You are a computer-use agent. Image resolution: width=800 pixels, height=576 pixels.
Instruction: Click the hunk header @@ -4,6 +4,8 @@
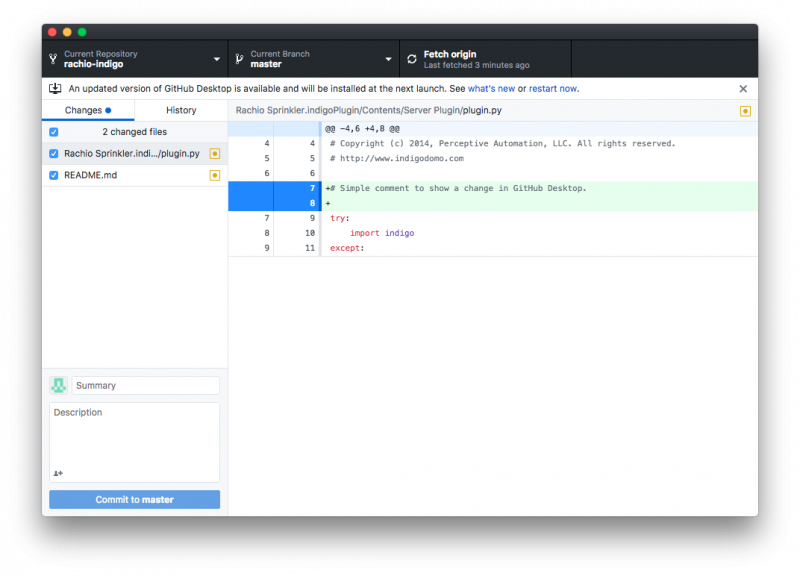pyautogui.click(x=362, y=129)
